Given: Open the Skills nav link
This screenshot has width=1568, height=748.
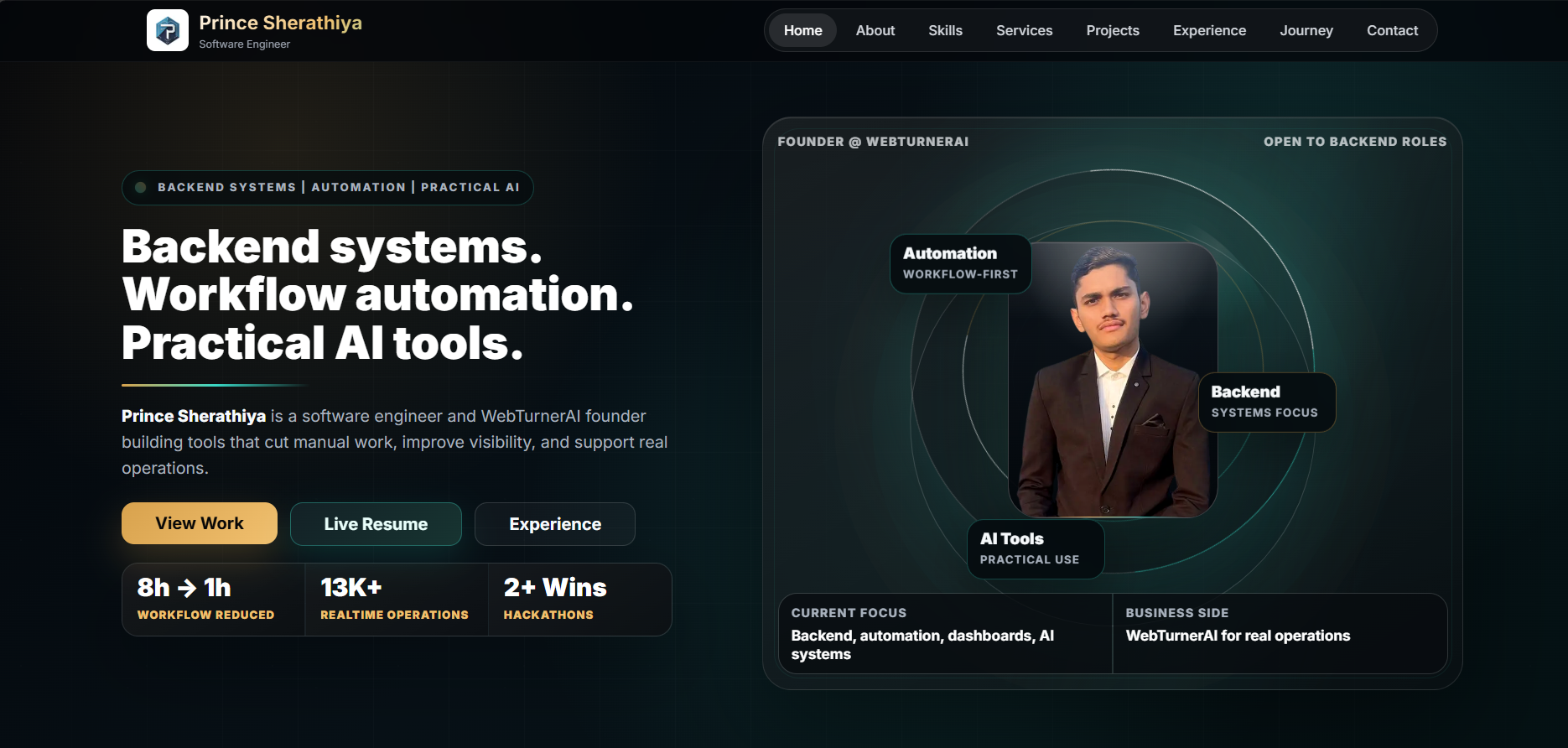Looking at the screenshot, I should point(945,30).
